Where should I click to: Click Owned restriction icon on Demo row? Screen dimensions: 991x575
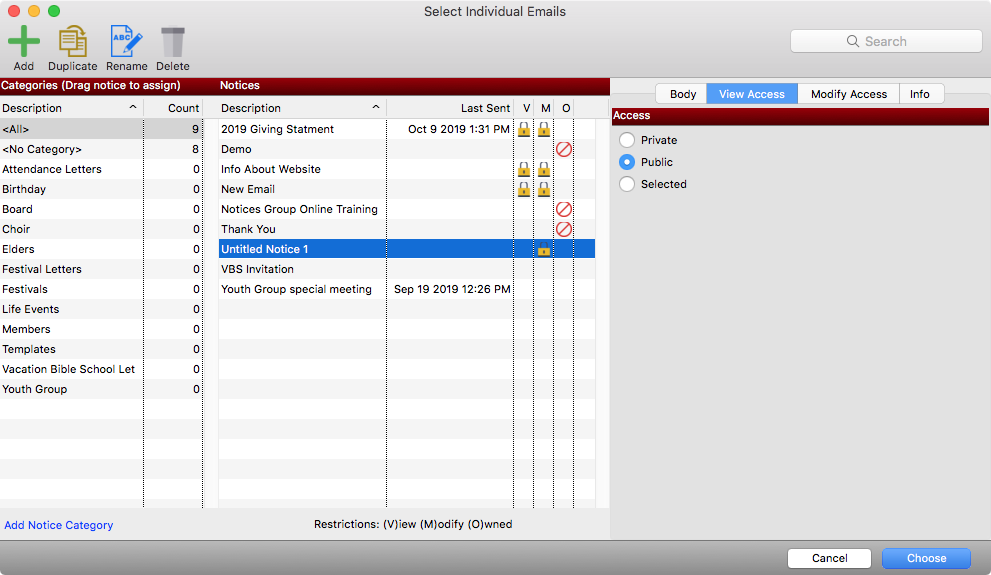[x=563, y=149]
